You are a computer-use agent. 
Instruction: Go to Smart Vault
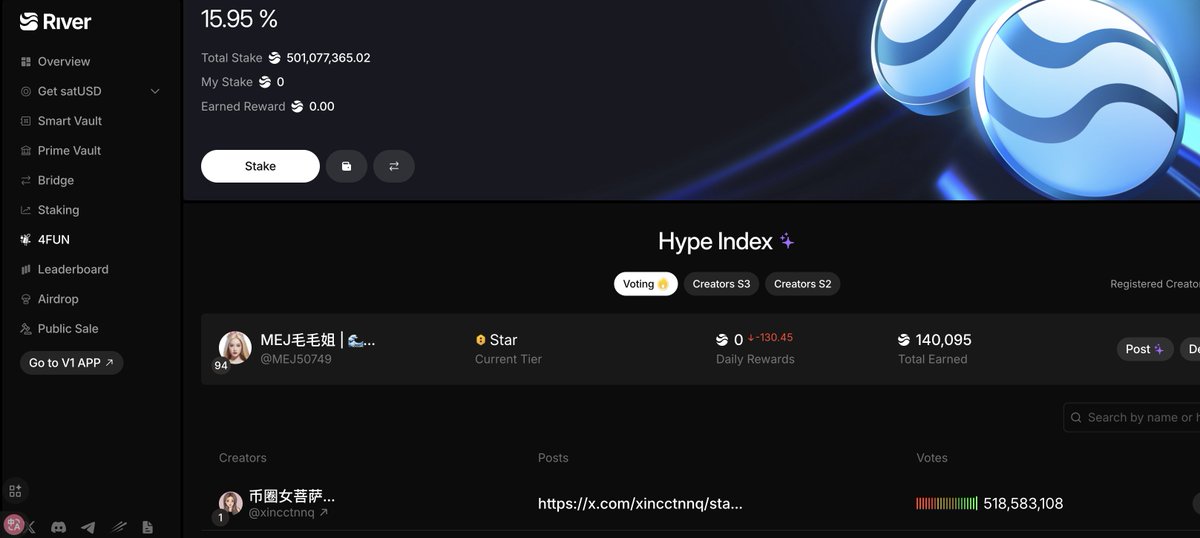pyautogui.click(x=70, y=121)
